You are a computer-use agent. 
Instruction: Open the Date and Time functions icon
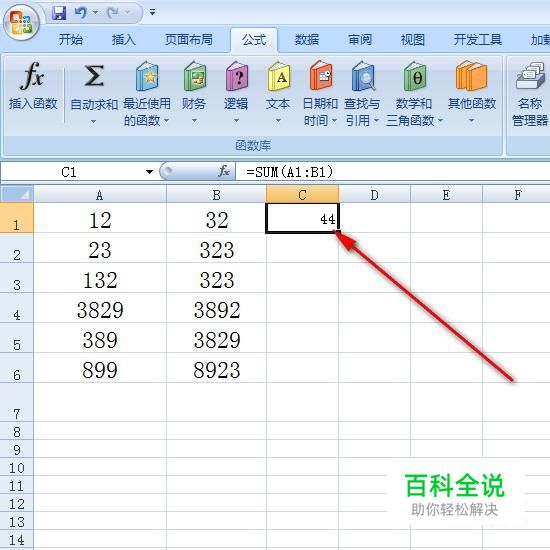tap(321, 76)
